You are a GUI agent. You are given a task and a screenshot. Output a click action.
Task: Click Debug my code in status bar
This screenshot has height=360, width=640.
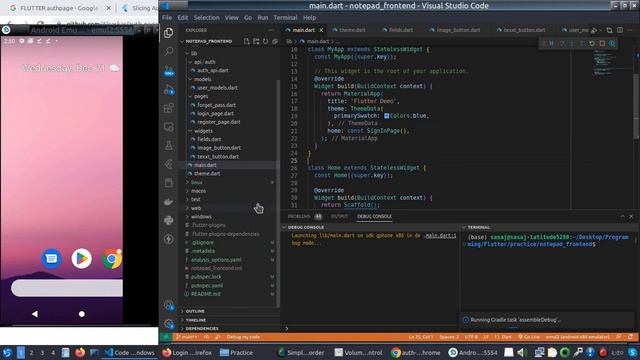243,337
